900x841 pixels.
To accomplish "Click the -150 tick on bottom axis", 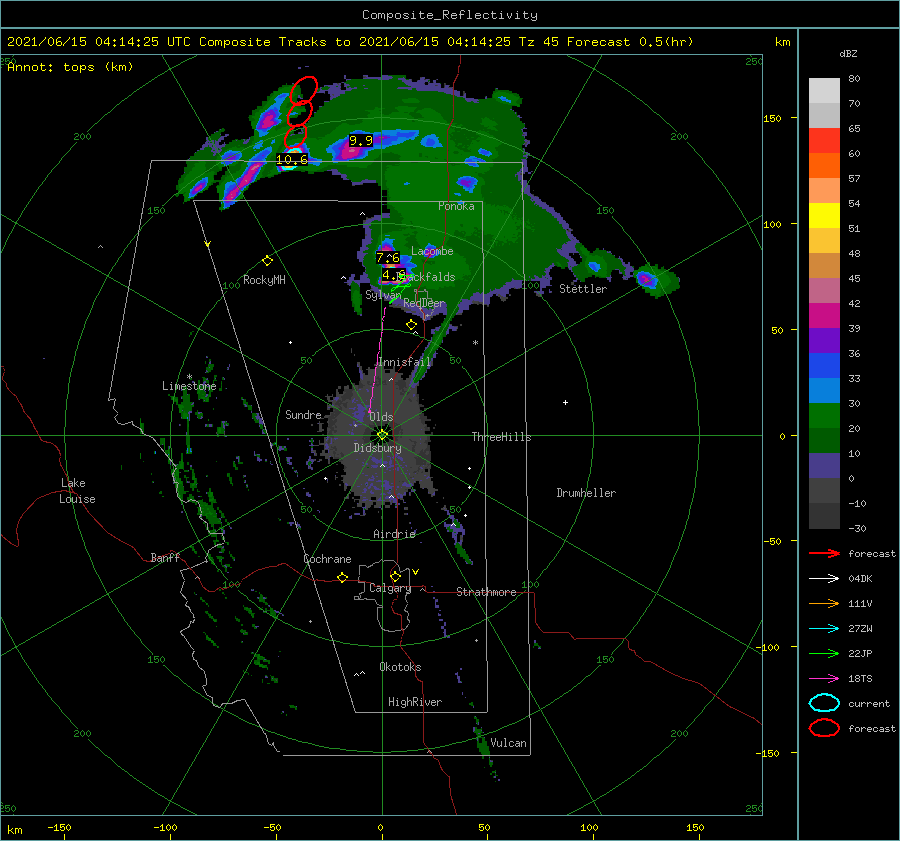I will pos(59,827).
